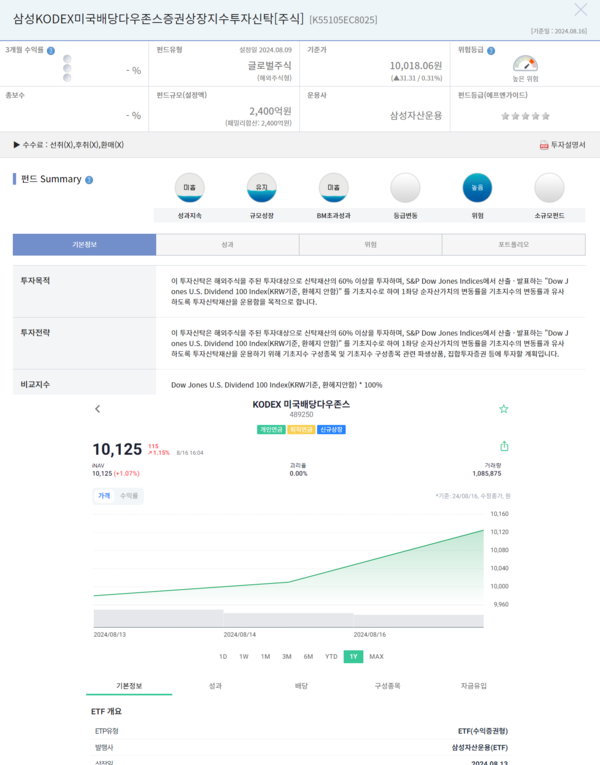The image size is (600, 765).
Task: Click the 10,018.06원 기준가 value
Action: [416, 65]
